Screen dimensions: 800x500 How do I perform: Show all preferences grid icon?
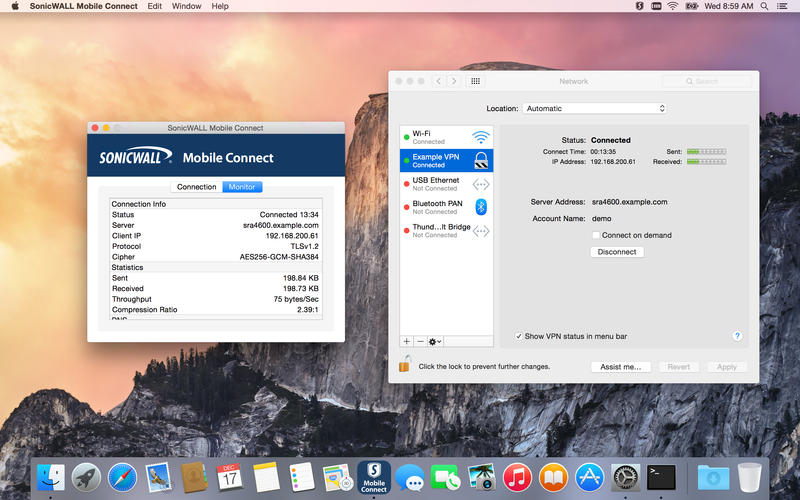coord(476,81)
